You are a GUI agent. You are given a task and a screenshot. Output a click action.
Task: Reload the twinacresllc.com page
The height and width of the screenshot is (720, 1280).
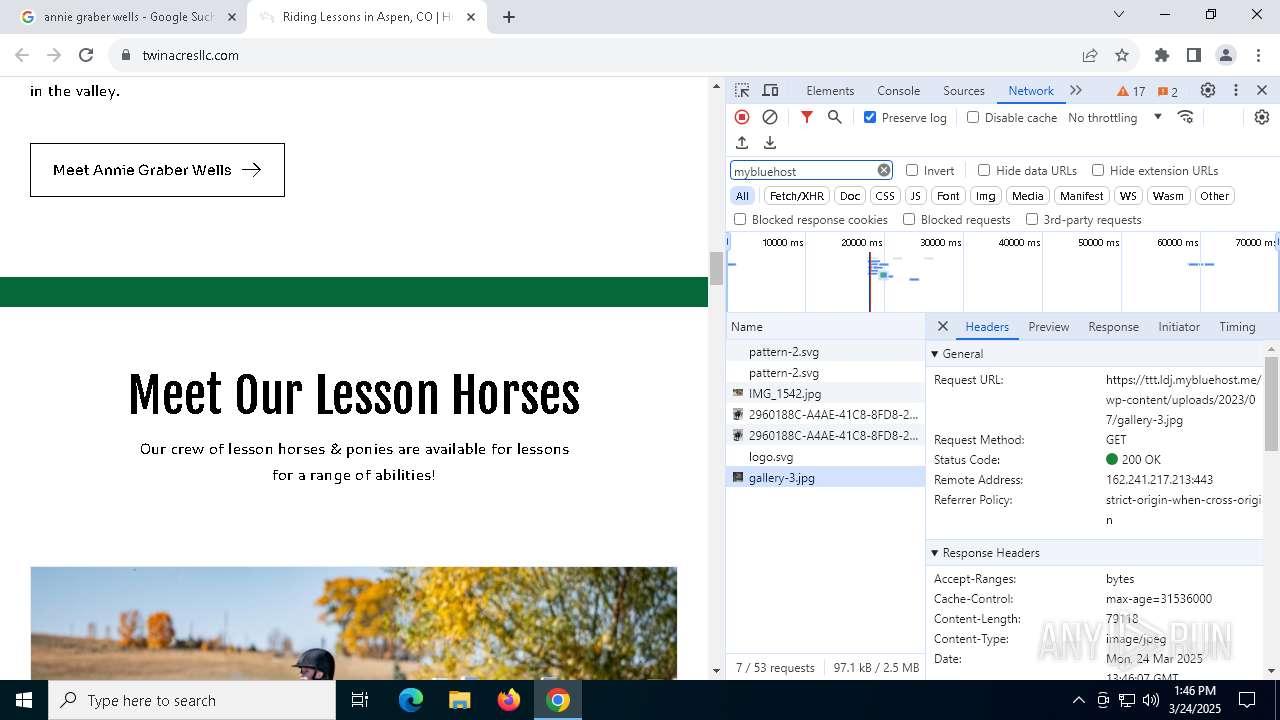pyautogui.click(x=86, y=55)
